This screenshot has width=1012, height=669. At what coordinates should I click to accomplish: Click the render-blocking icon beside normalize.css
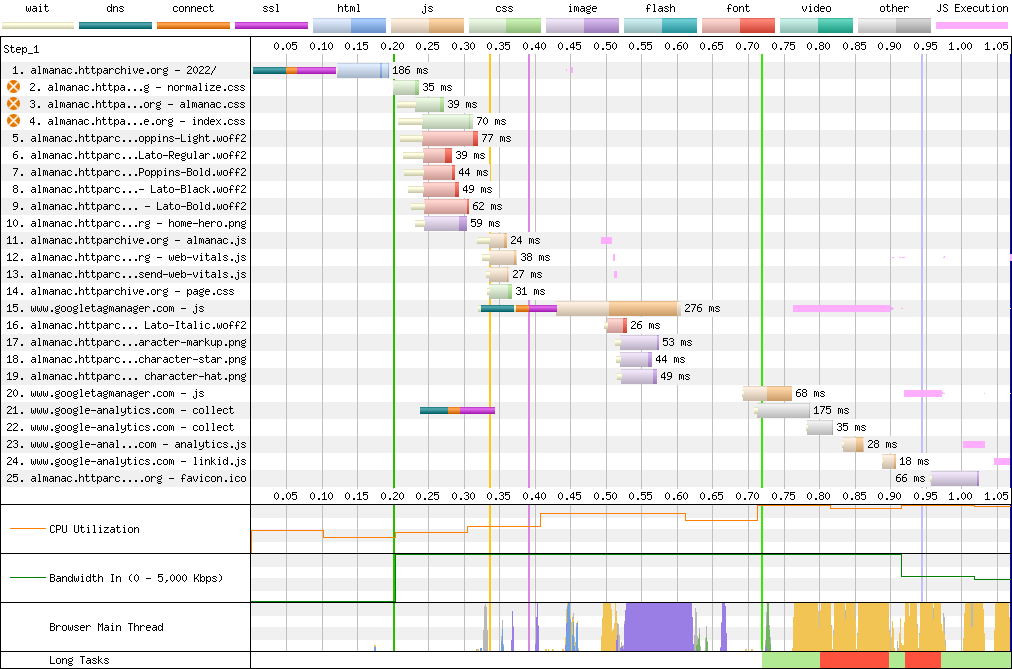pyautogui.click(x=14, y=87)
